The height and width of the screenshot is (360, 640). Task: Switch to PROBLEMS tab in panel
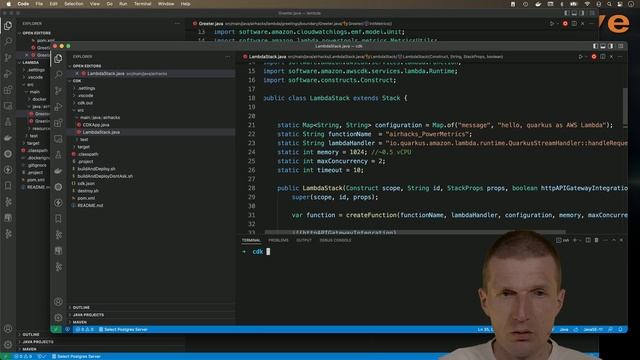[278, 240]
